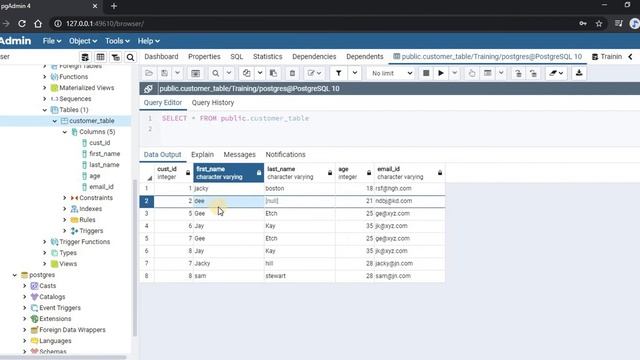Click the Paste icon in query toolbar
The width and height of the screenshot is (640, 360).
[x=273, y=73]
